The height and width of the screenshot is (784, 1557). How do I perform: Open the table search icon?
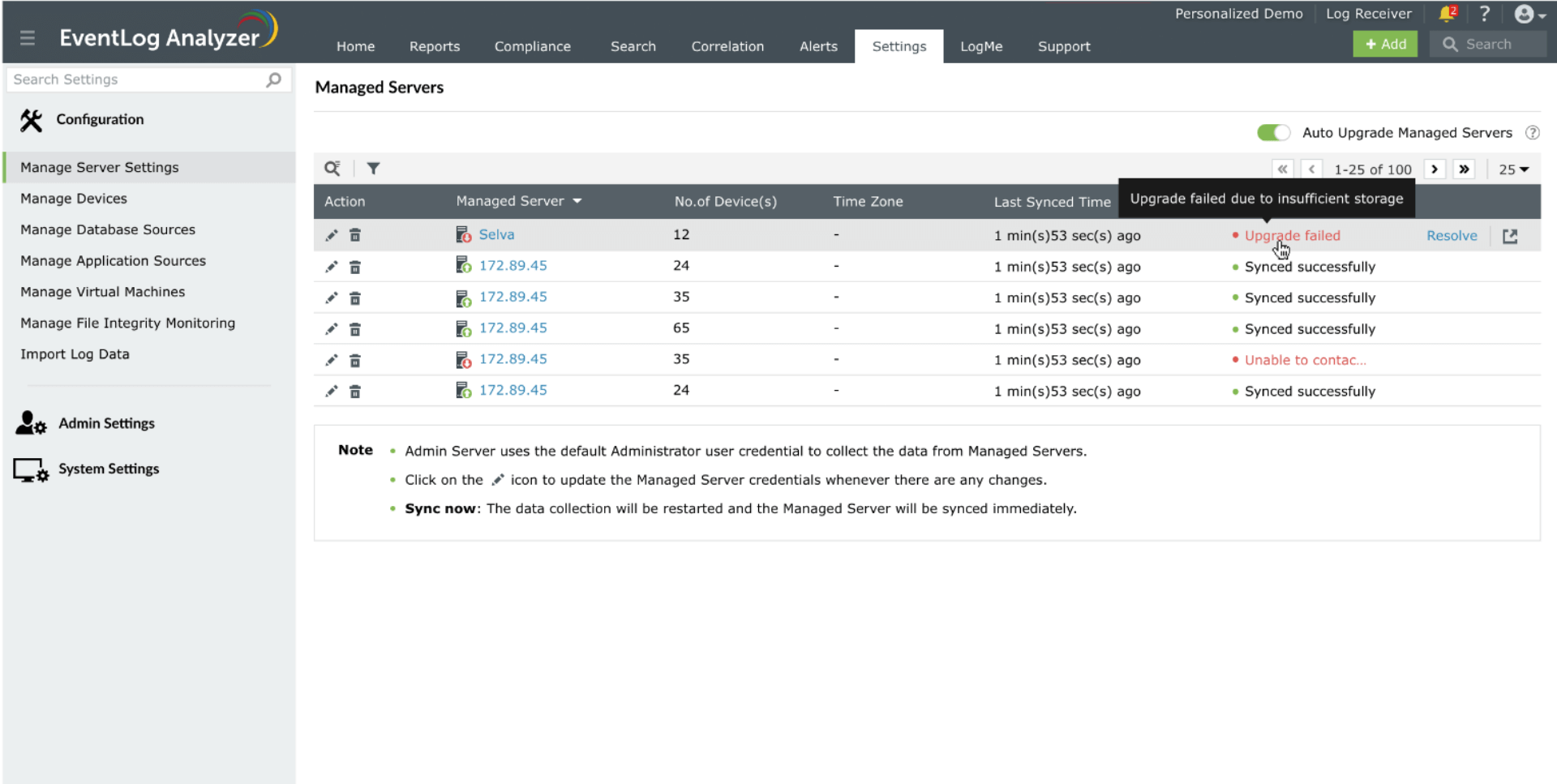coord(332,169)
